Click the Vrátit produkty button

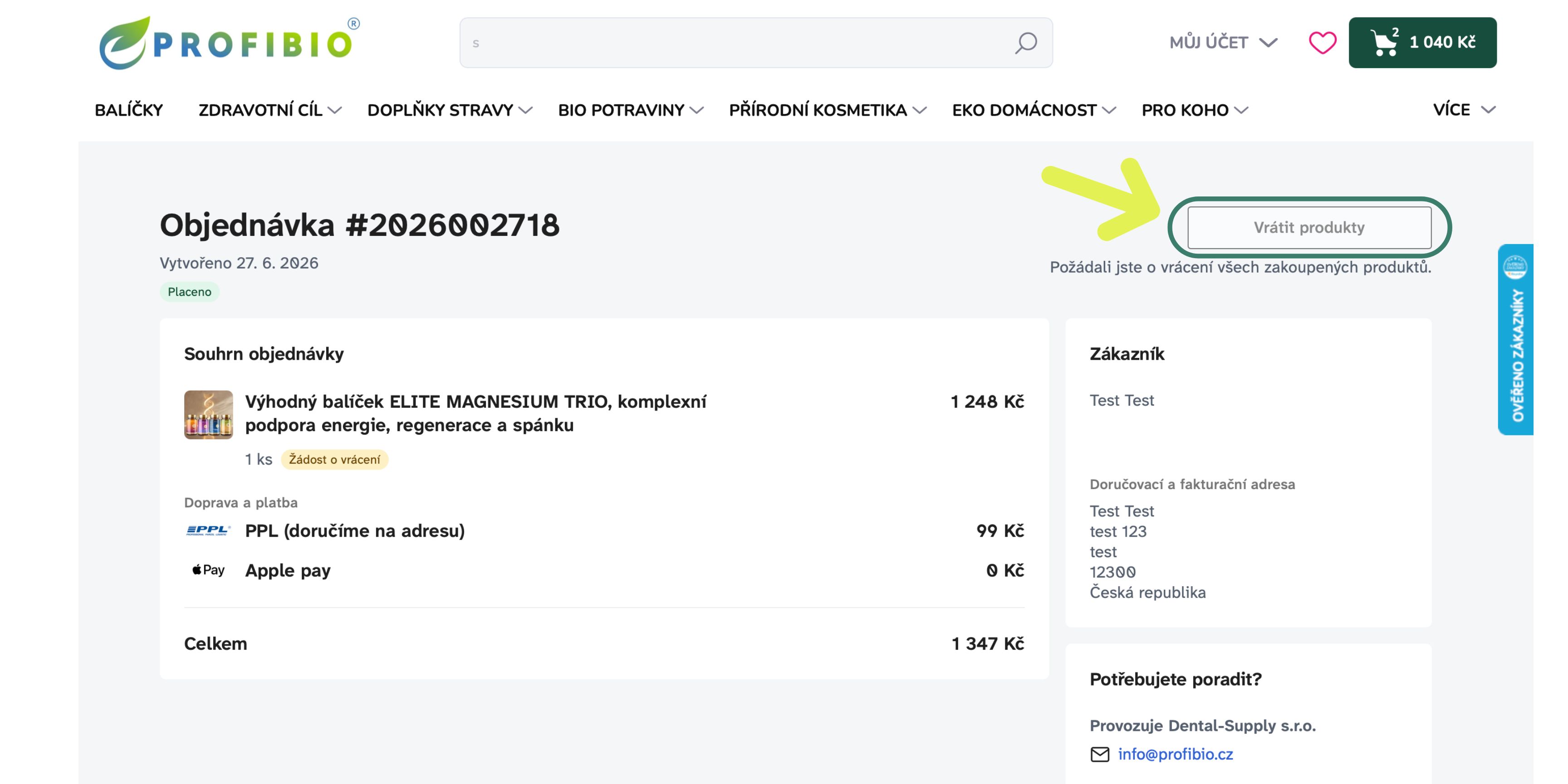pyautogui.click(x=1309, y=228)
